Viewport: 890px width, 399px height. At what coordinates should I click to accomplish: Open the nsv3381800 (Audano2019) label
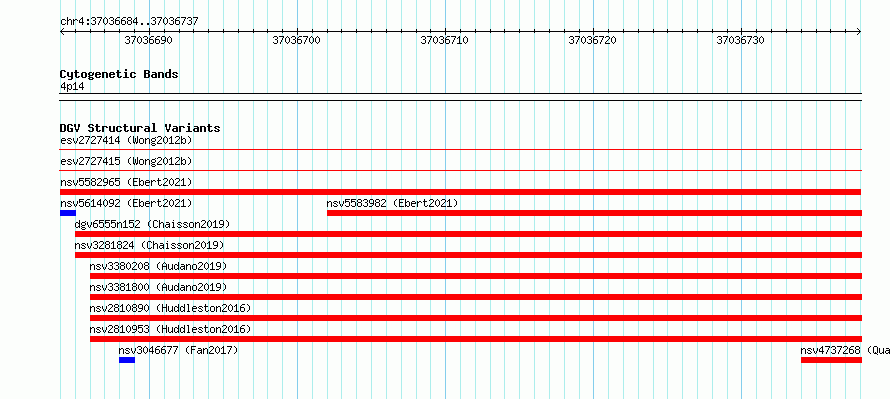[x=158, y=287]
